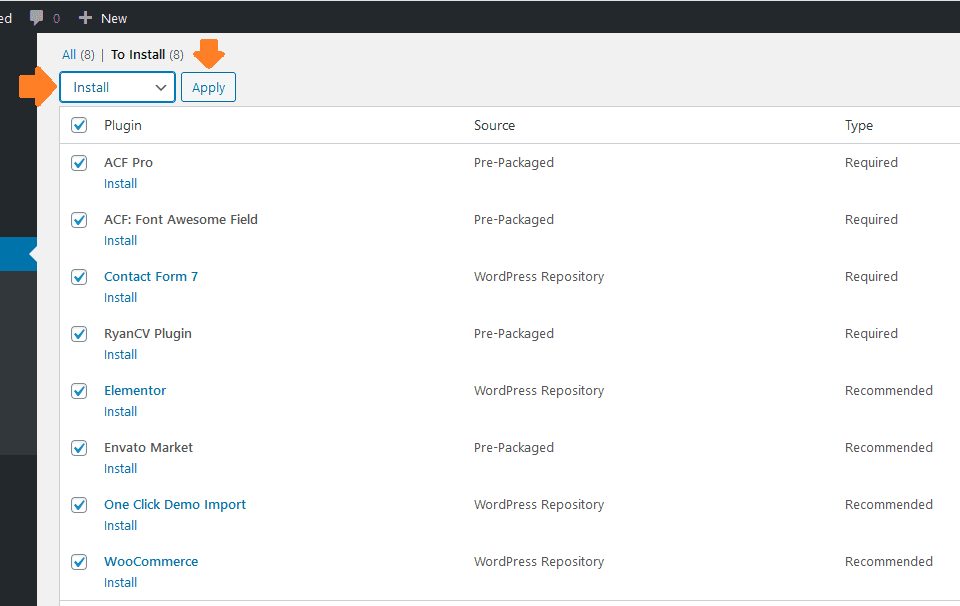Click the Envato Market plugin name

pos(149,447)
